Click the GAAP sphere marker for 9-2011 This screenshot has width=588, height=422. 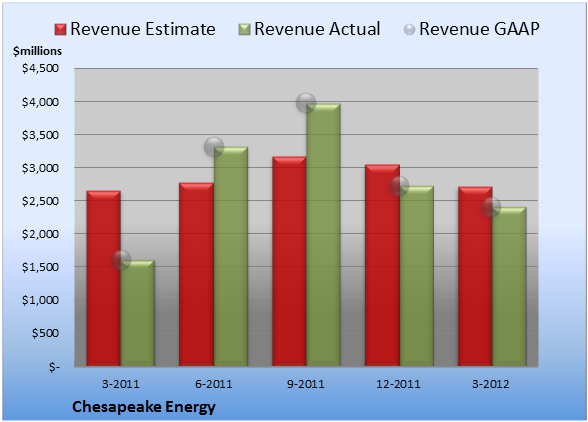(x=306, y=102)
